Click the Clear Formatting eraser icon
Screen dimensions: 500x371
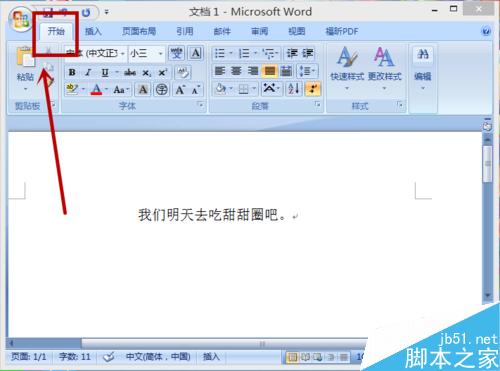click(183, 72)
